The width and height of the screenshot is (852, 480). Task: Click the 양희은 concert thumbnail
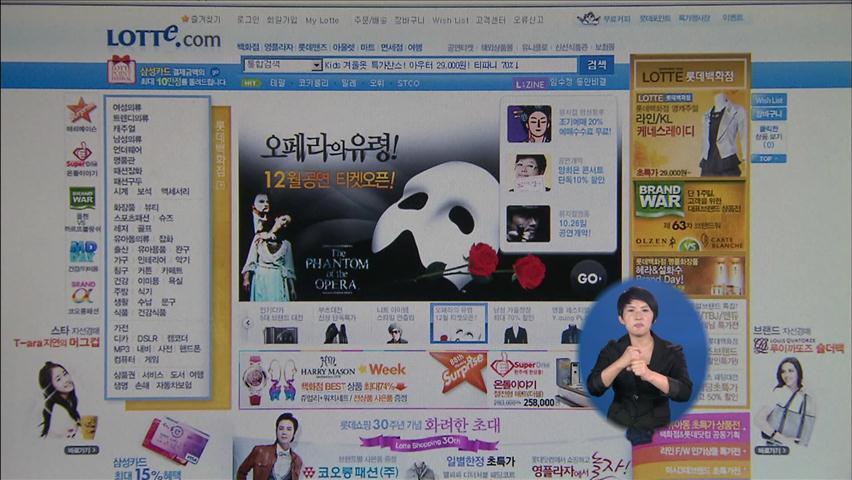pyautogui.click(x=529, y=173)
